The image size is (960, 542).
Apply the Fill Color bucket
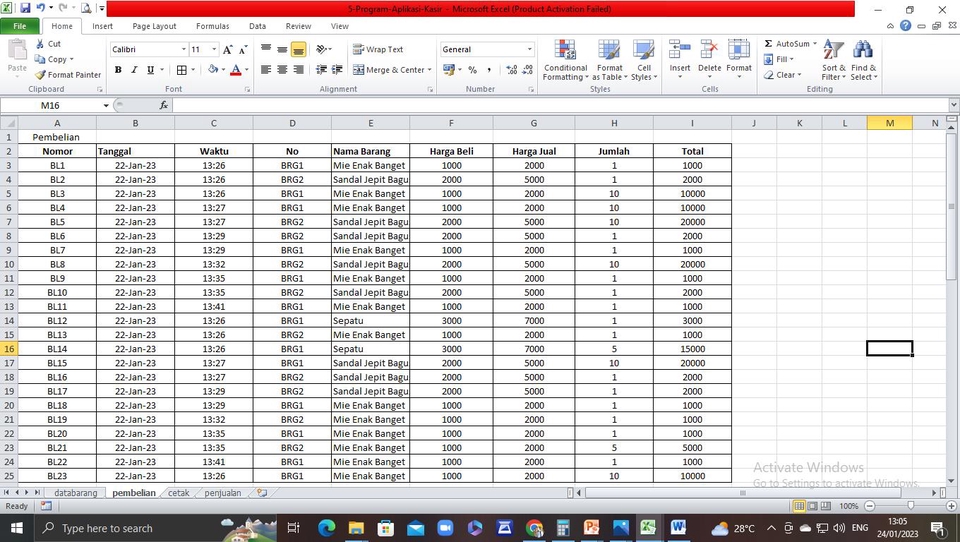click(x=213, y=70)
